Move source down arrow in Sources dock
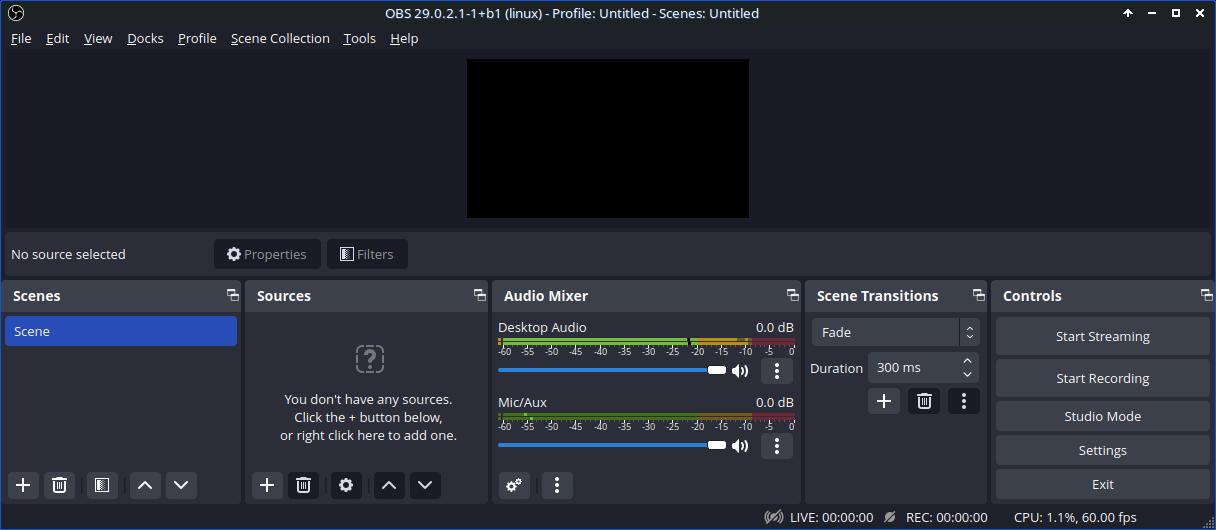1216x530 pixels. pos(425,485)
